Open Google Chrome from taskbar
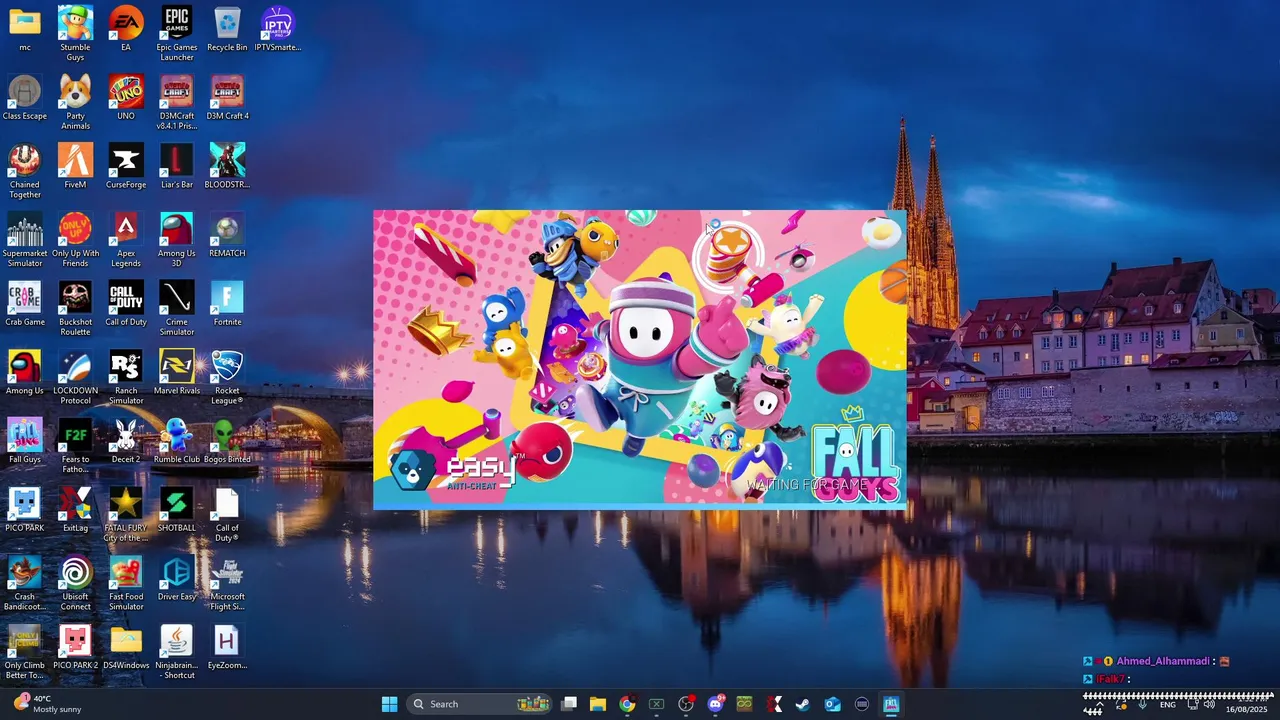1280x720 pixels. coord(627,704)
